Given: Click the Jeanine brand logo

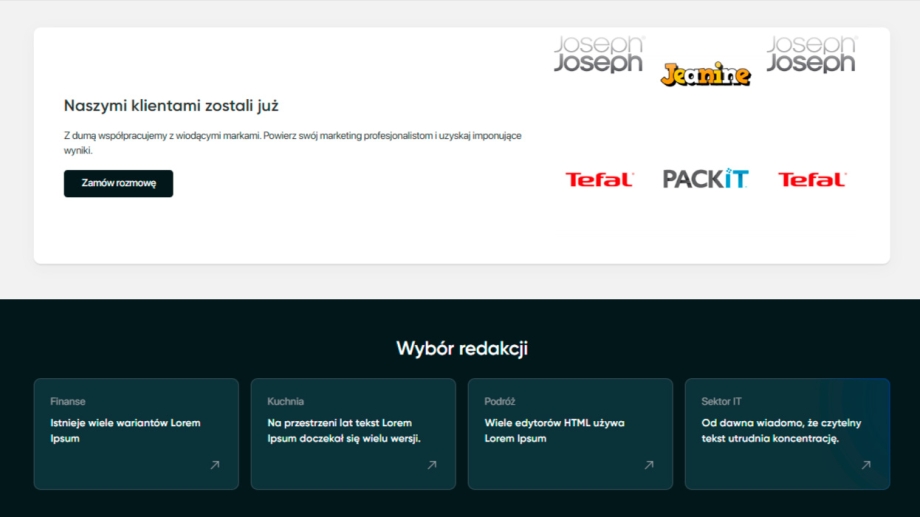Looking at the screenshot, I should (x=705, y=74).
